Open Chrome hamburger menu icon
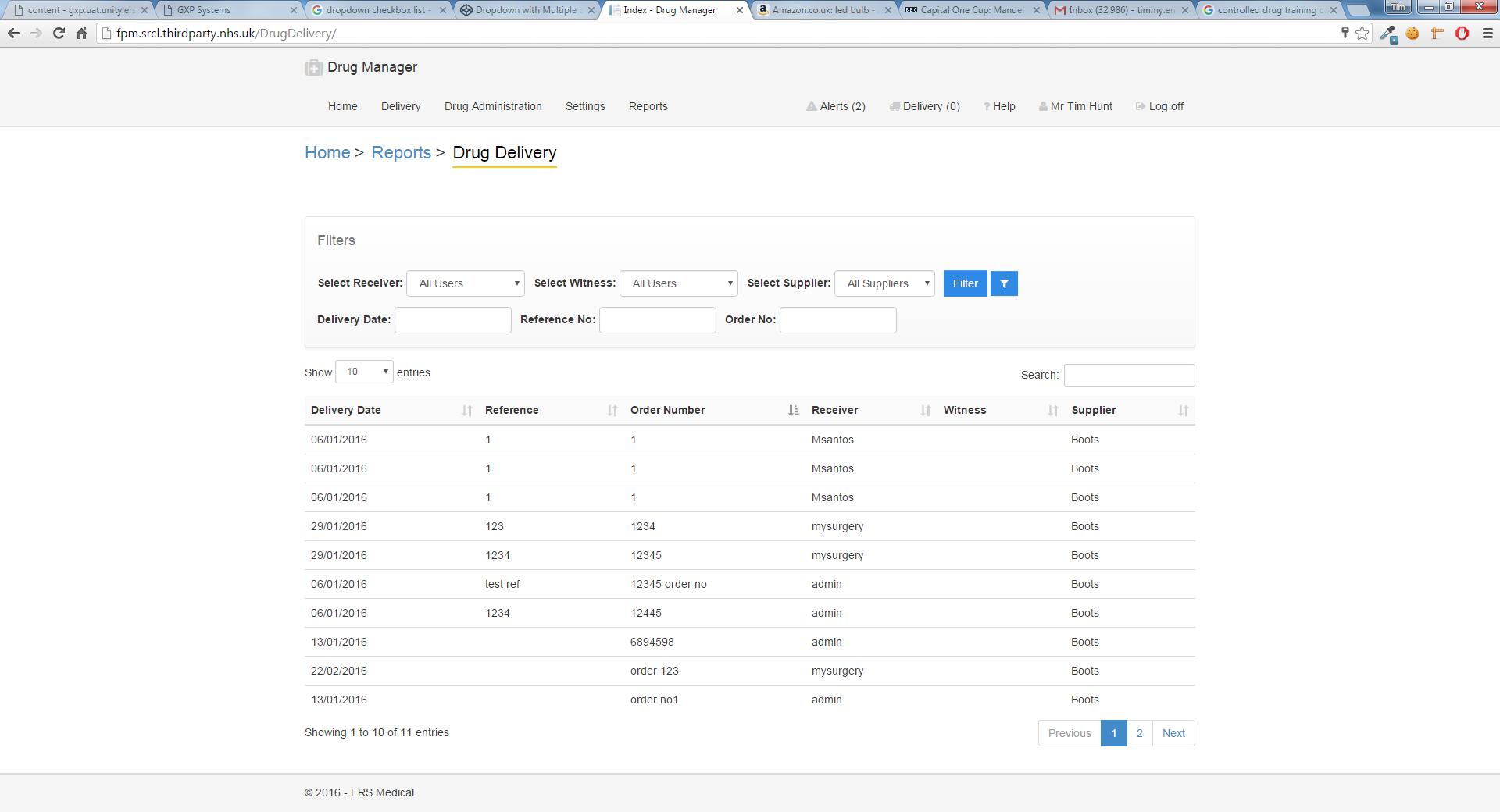The width and height of the screenshot is (1500, 812). point(1487,34)
